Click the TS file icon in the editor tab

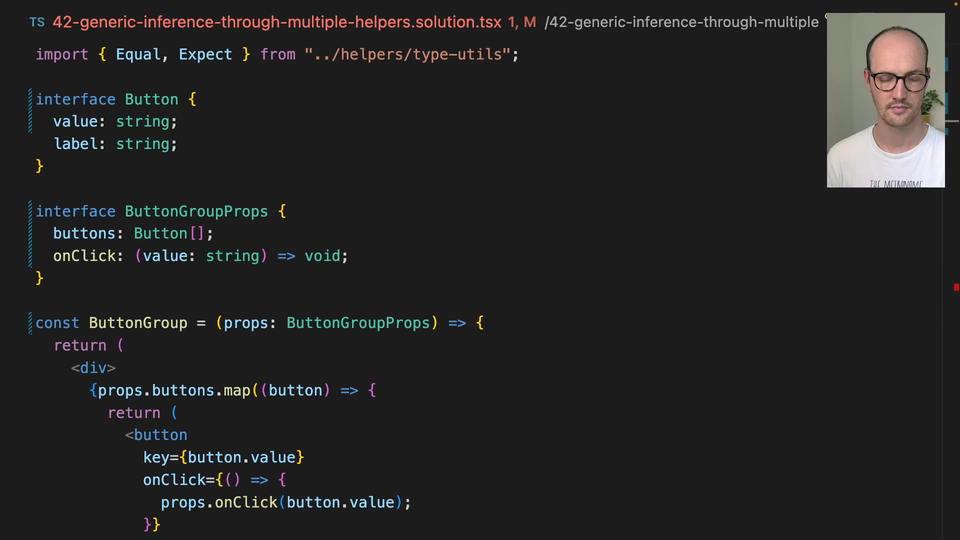(x=37, y=22)
